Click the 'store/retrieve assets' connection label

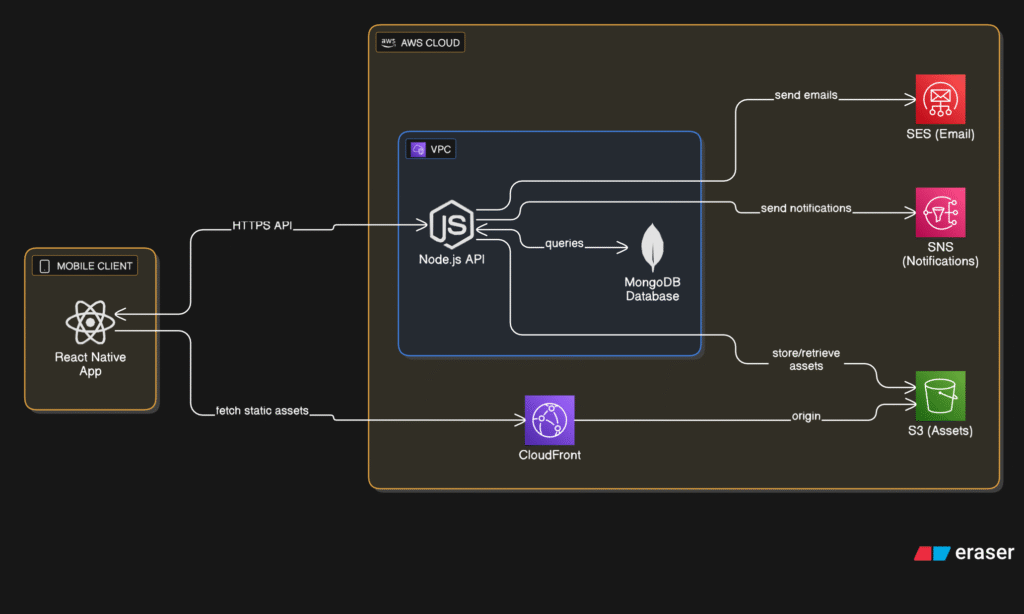click(806, 359)
